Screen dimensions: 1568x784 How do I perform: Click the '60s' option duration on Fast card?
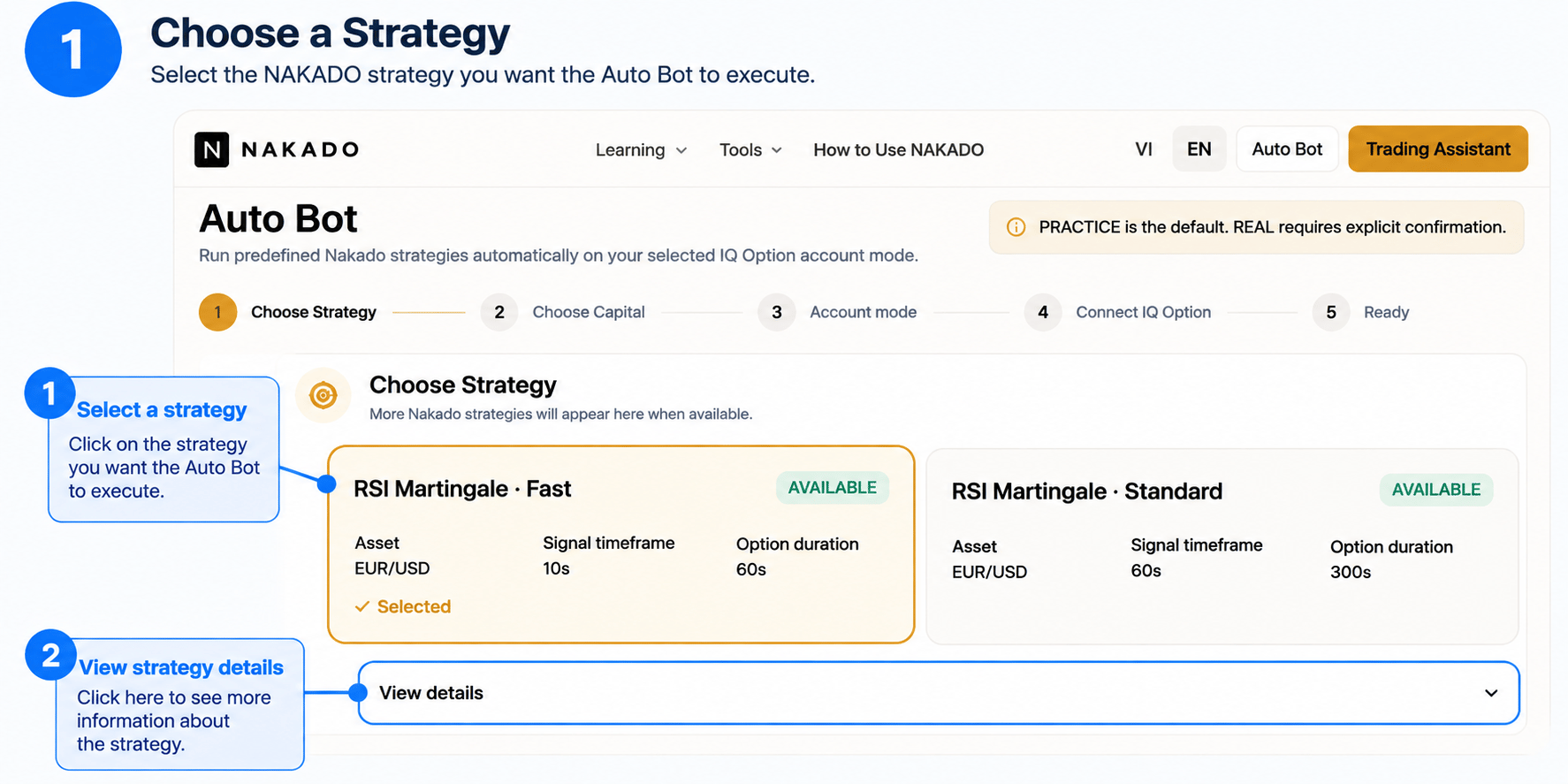751,569
